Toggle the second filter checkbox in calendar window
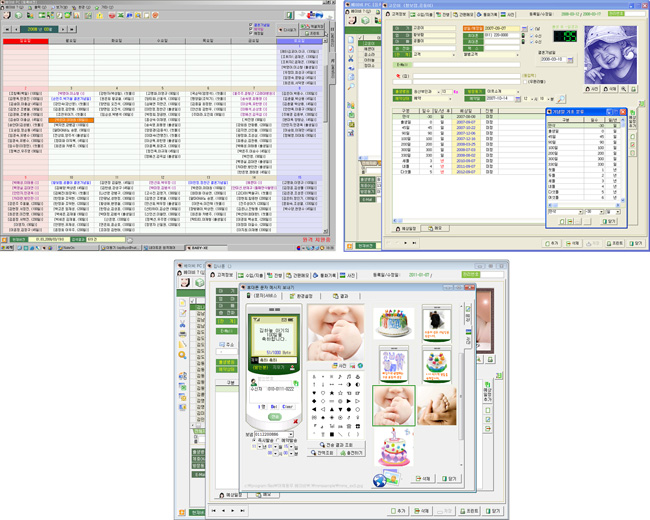 [251, 29]
